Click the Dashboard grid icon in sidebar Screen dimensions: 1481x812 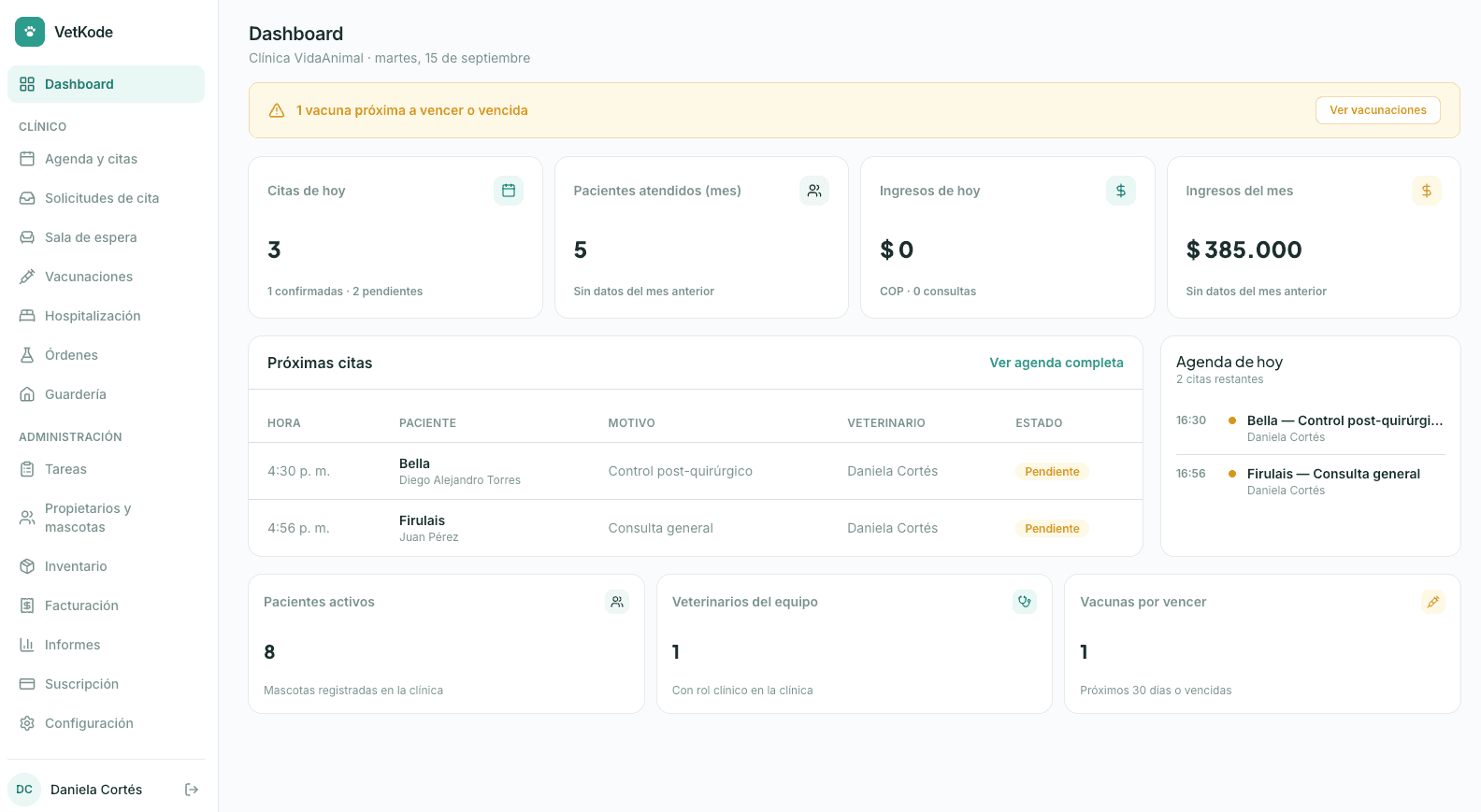point(27,84)
